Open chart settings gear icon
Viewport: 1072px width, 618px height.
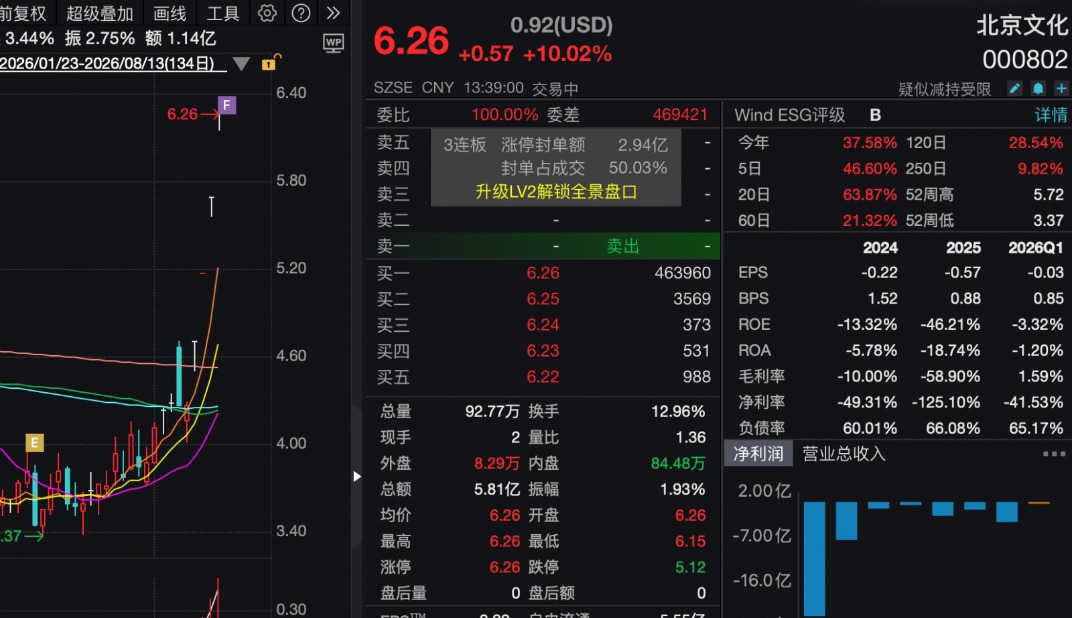coord(267,13)
